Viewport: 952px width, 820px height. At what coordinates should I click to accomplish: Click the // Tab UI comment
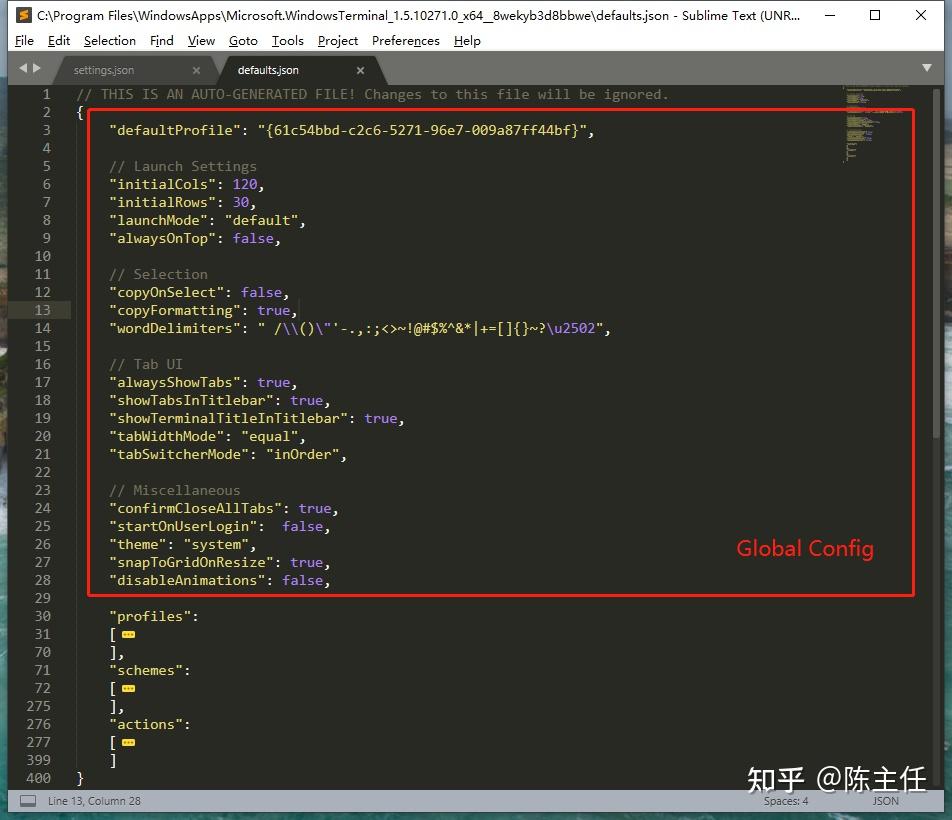click(x=146, y=364)
